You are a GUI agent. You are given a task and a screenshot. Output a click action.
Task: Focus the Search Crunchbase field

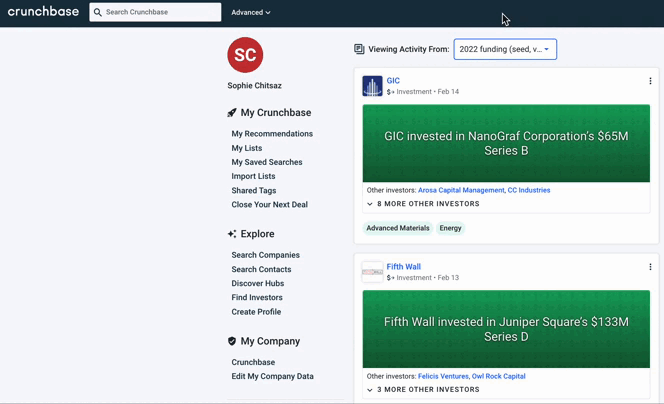[155, 12]
